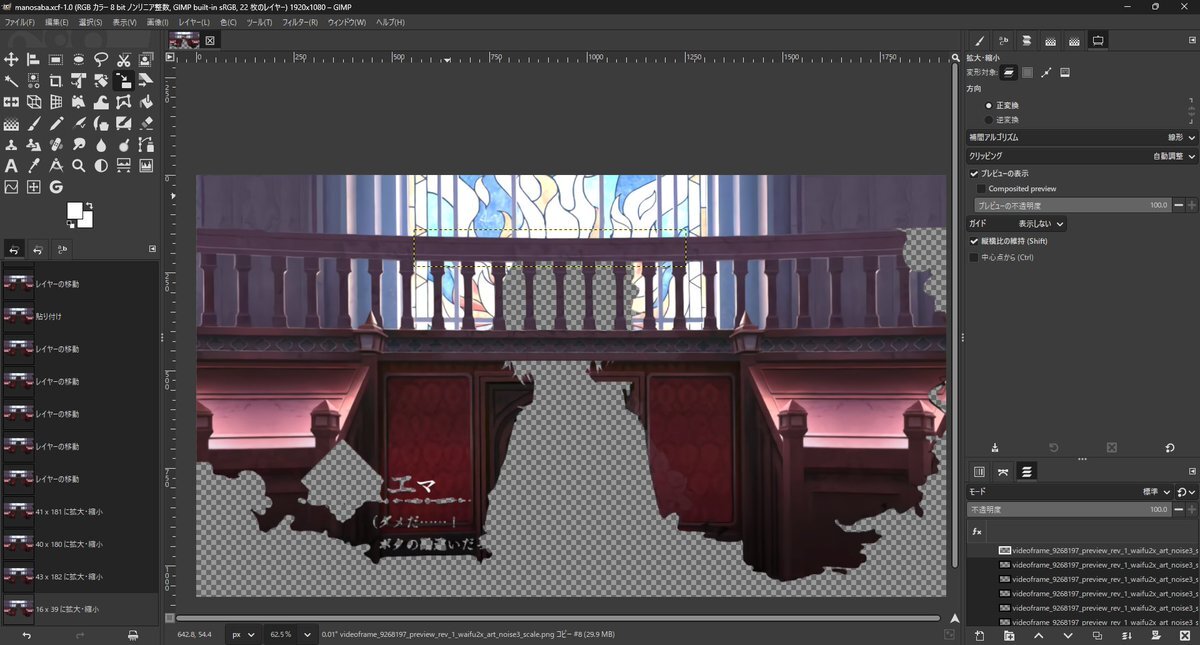Pick the Warp Transform tool
Viewport: 1200px width, 645px height.
101,102
